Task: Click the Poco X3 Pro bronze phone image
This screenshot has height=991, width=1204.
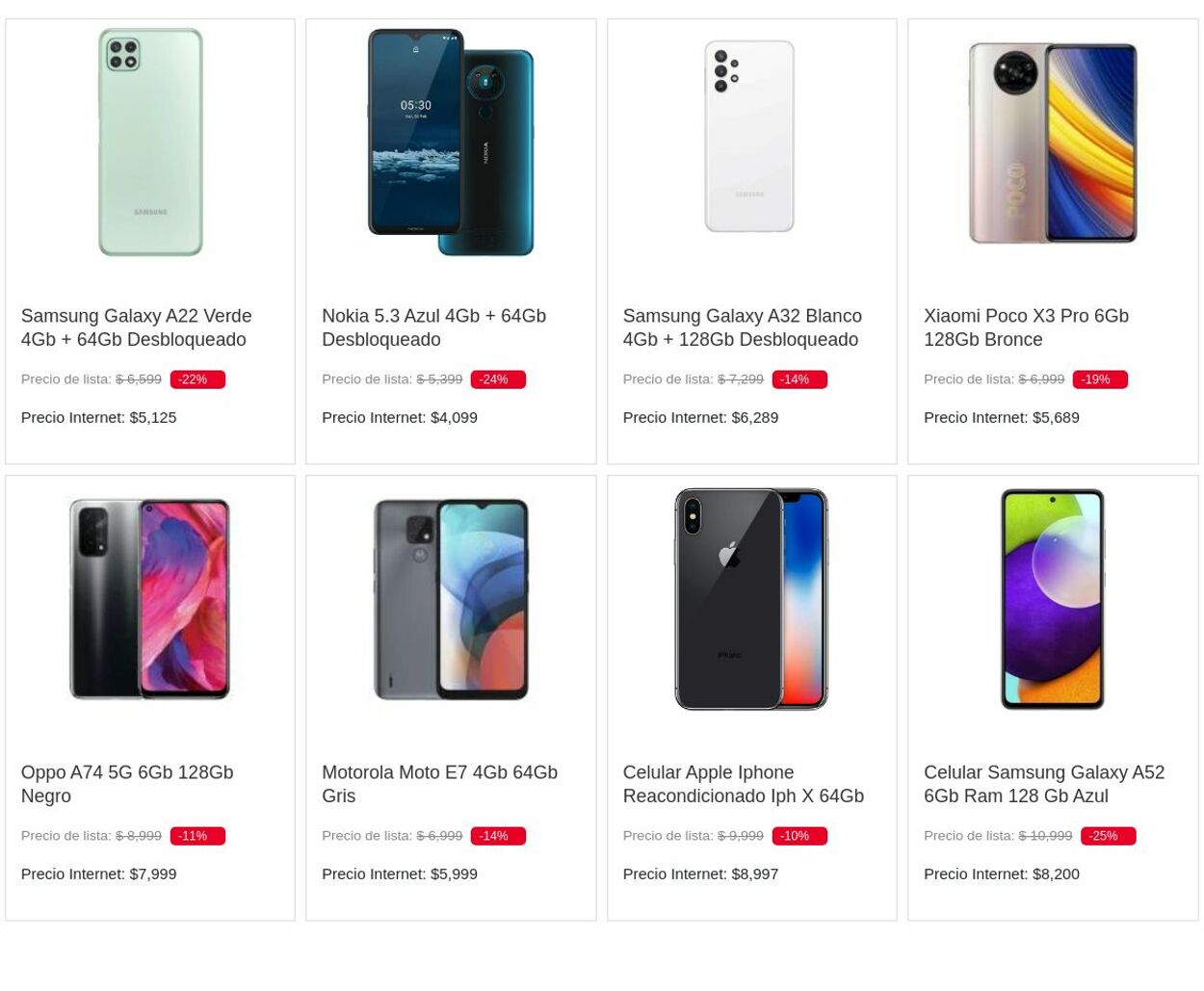Action: point(1052,142)
